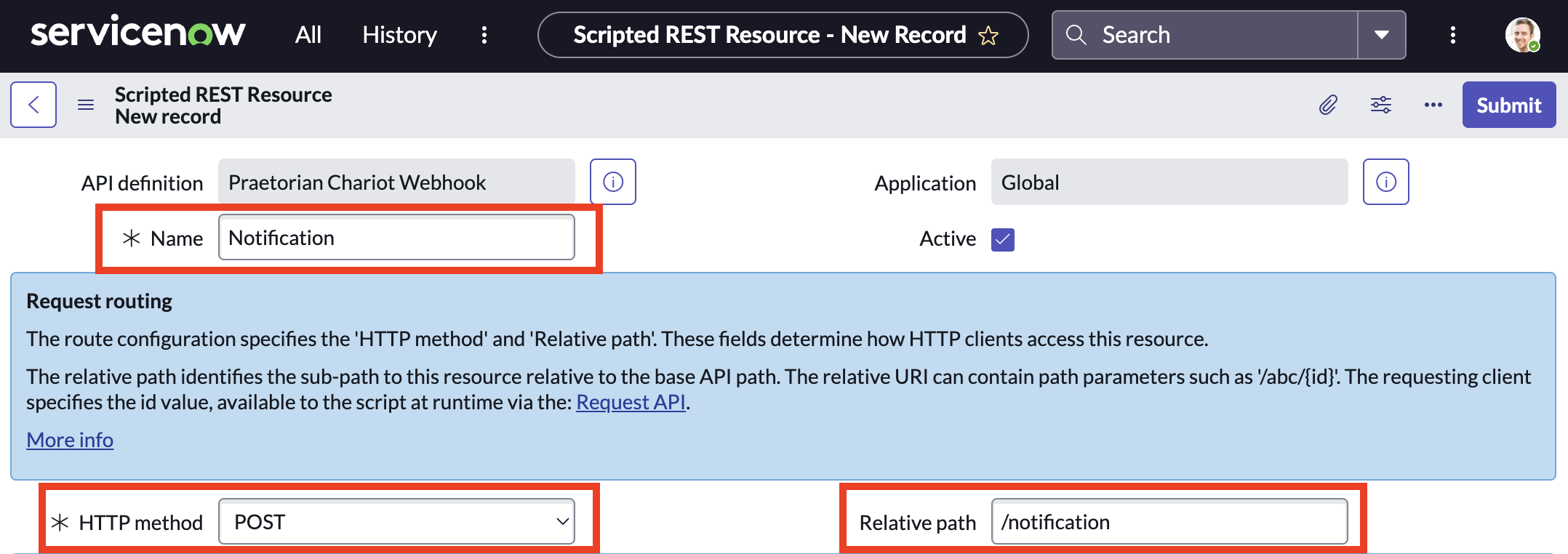Viewport: 1568px width, 554px height.
Task: Click the paperclip attachments icon
Action: tap(1328, 105)
